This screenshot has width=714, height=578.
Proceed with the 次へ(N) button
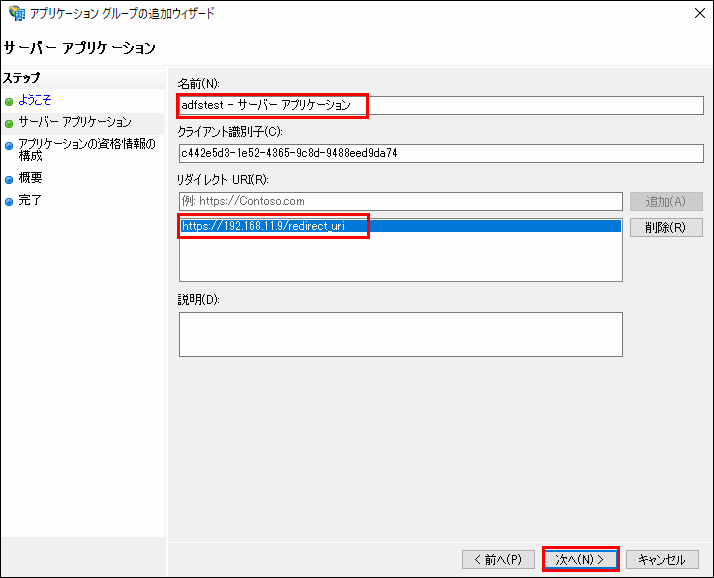pyautogui.click(x=581, y=559)
